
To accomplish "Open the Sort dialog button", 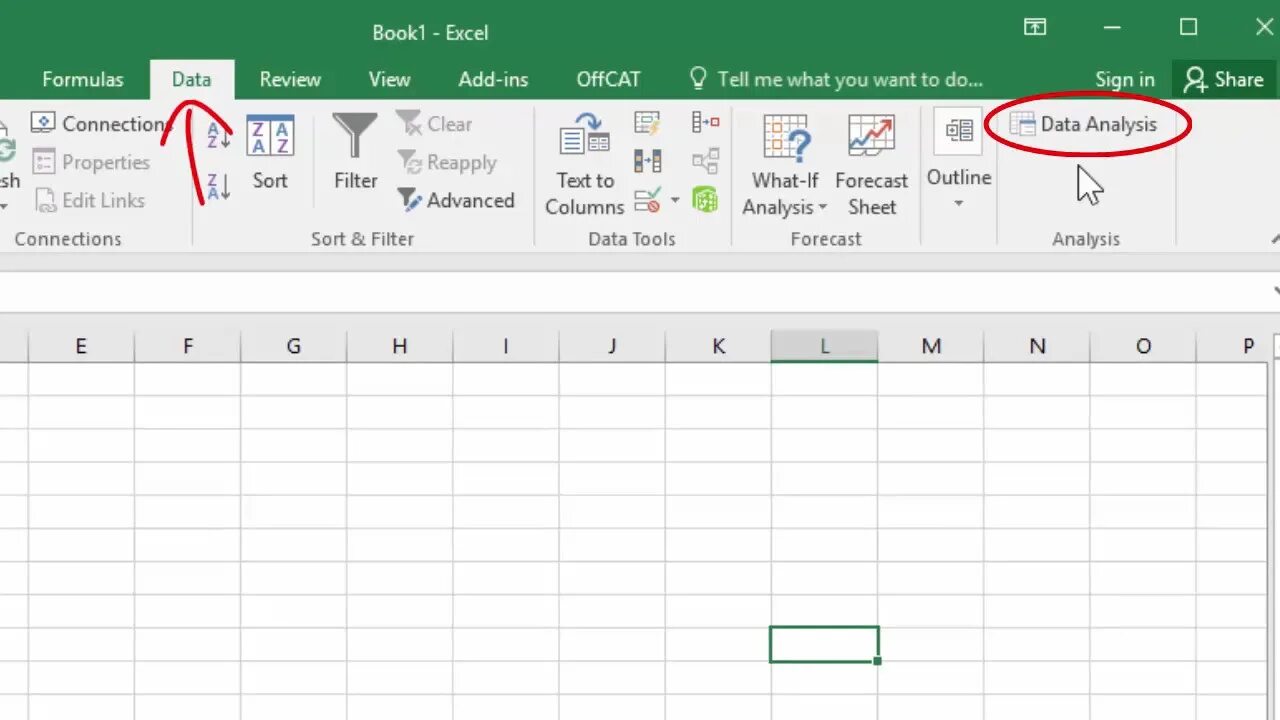I will [270, 153].
